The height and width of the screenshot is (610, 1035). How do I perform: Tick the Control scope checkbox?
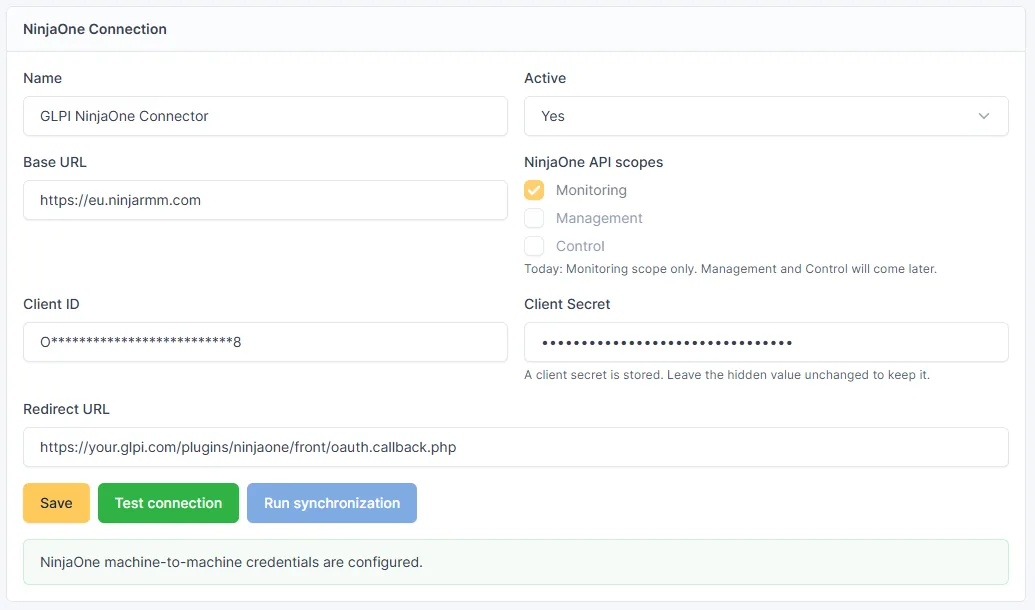click(534, 246)
